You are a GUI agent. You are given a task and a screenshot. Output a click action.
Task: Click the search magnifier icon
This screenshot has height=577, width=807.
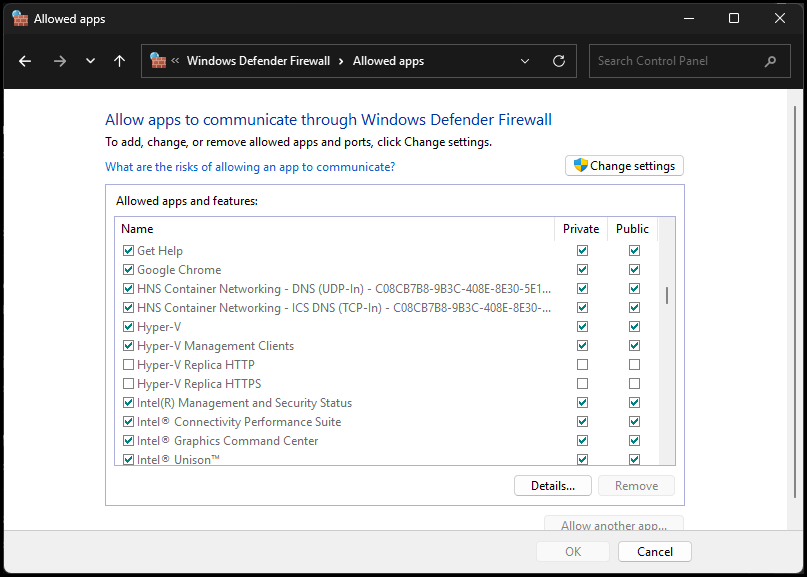click(x=770, y=61)
